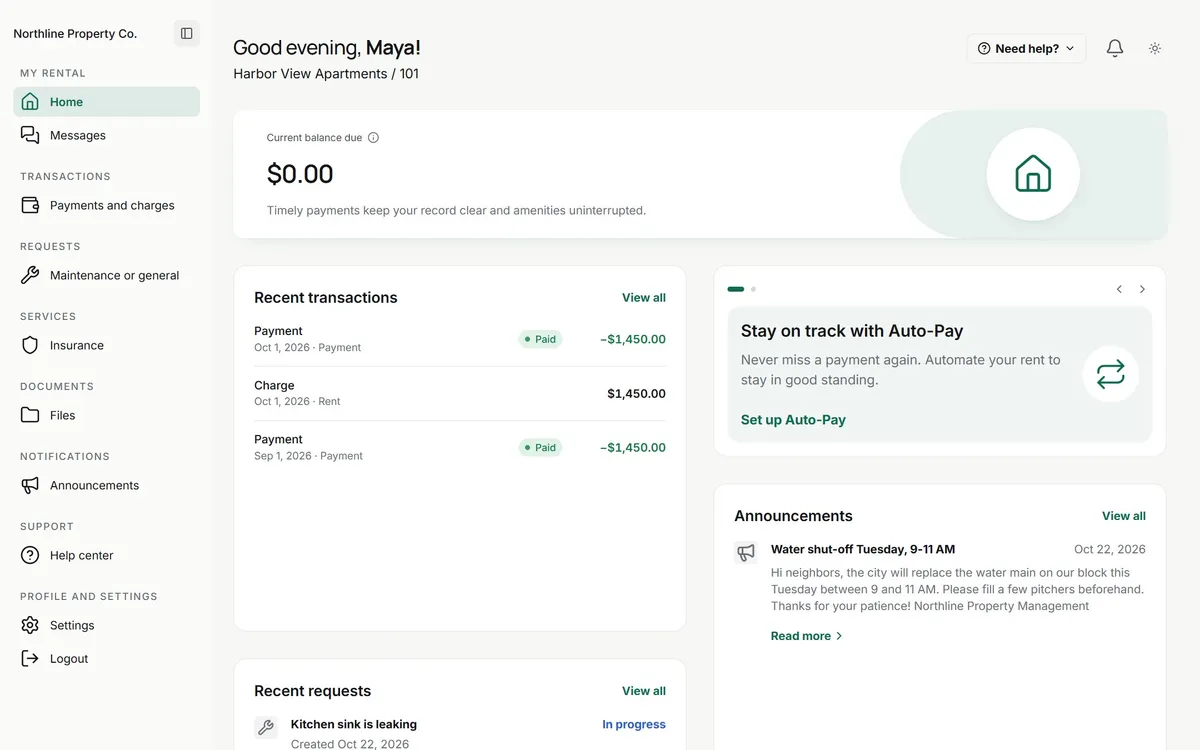The image size is (1200, 750).
Task: Open notifications bell icon
Action: point(1115,48)
